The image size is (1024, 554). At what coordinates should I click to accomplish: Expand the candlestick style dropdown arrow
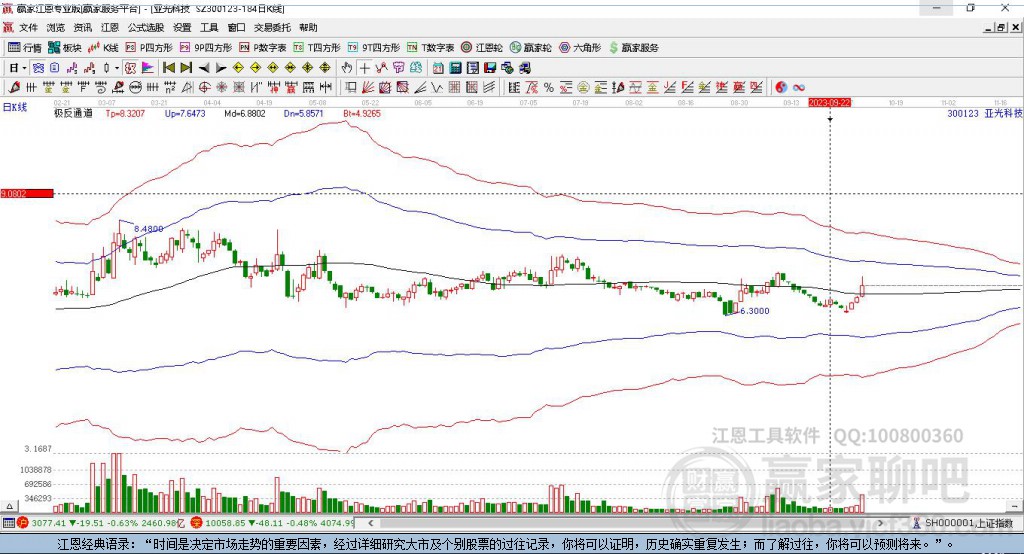[x=116, y=68]
